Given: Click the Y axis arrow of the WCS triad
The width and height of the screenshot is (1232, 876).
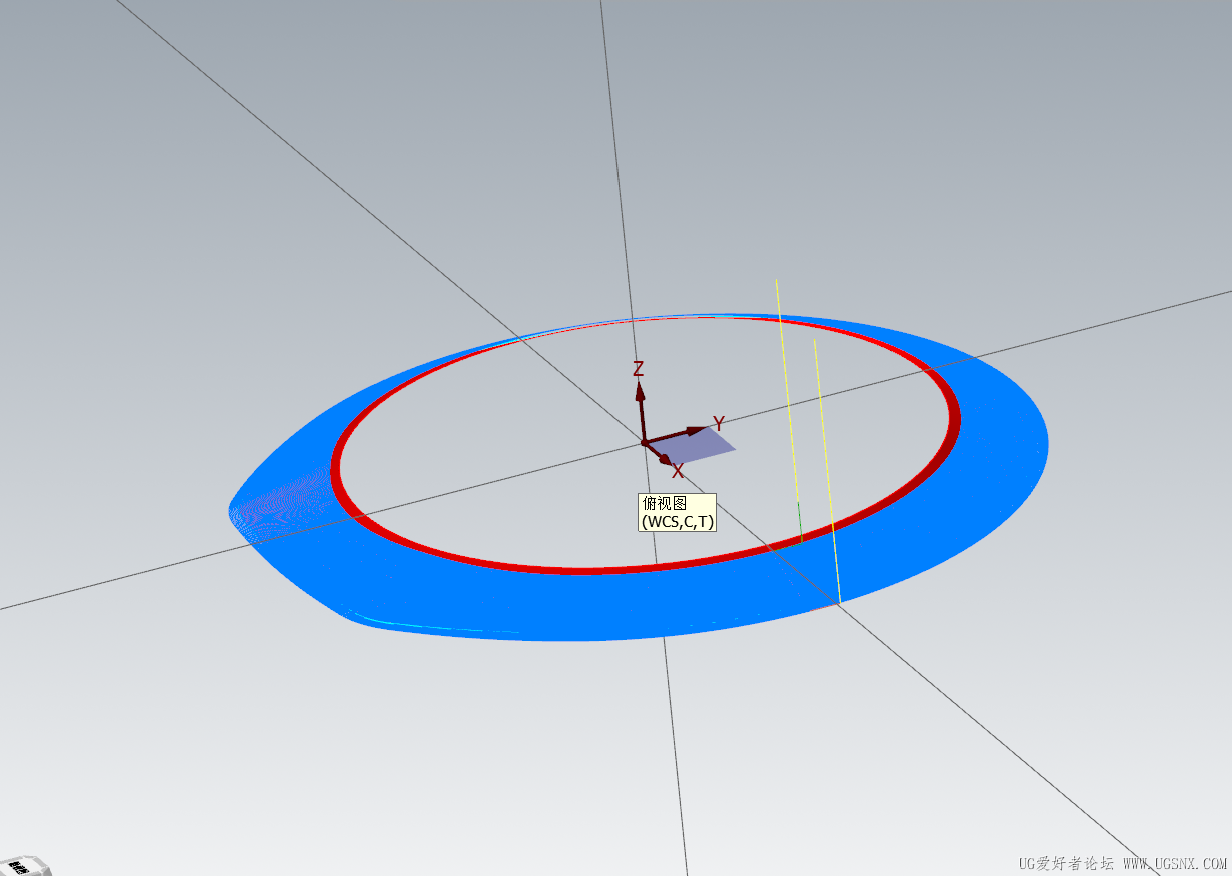Looking at the screenshot, I should click(675, 435).
